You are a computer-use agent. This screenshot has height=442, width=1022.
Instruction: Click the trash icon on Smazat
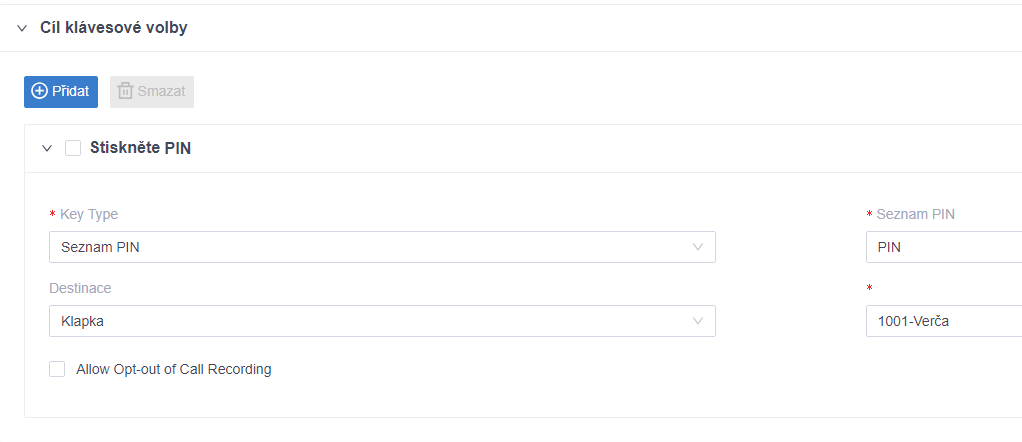click(125, 91)
